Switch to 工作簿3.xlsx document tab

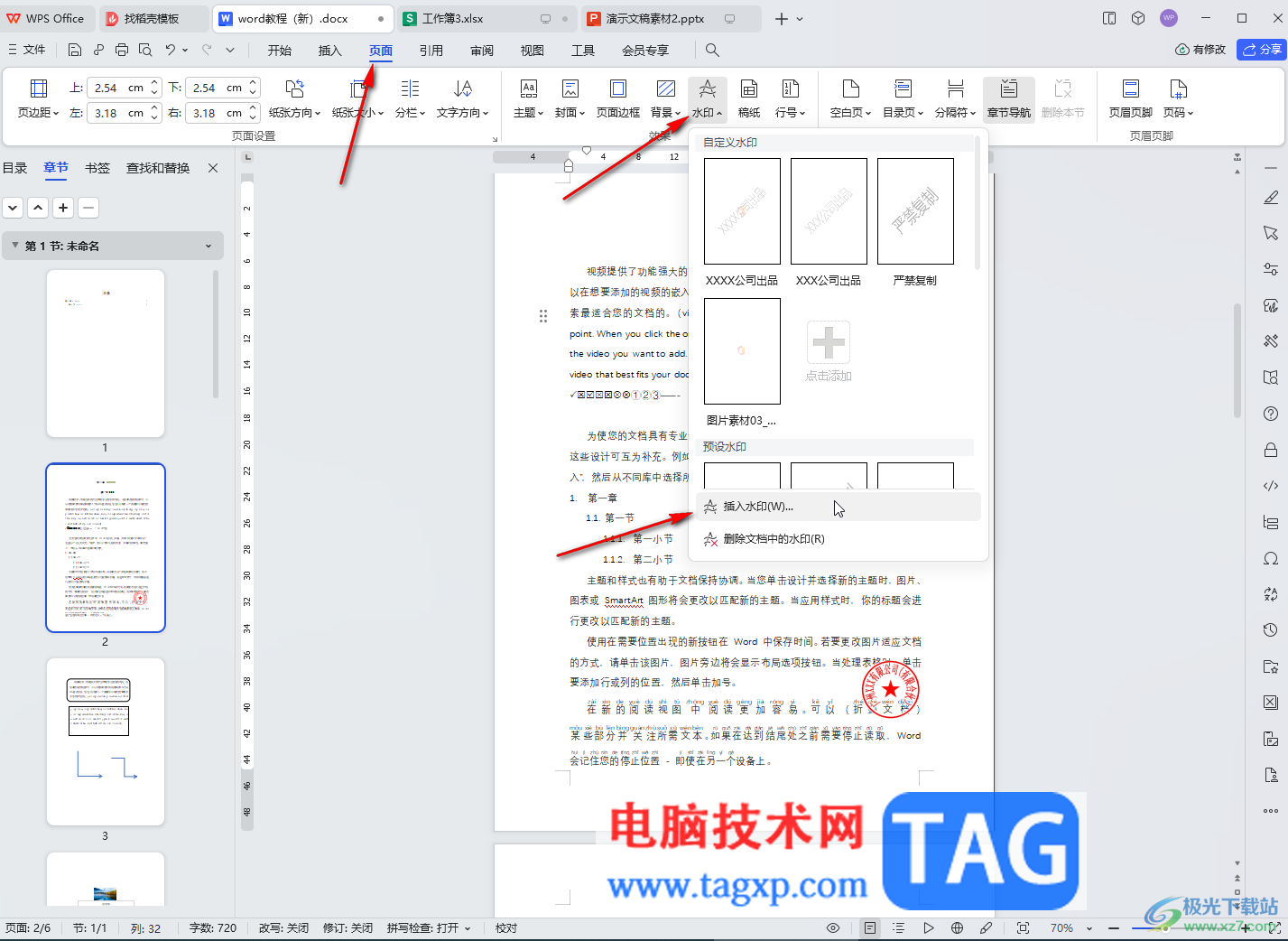pyautogui.click(x=486, y=18)
